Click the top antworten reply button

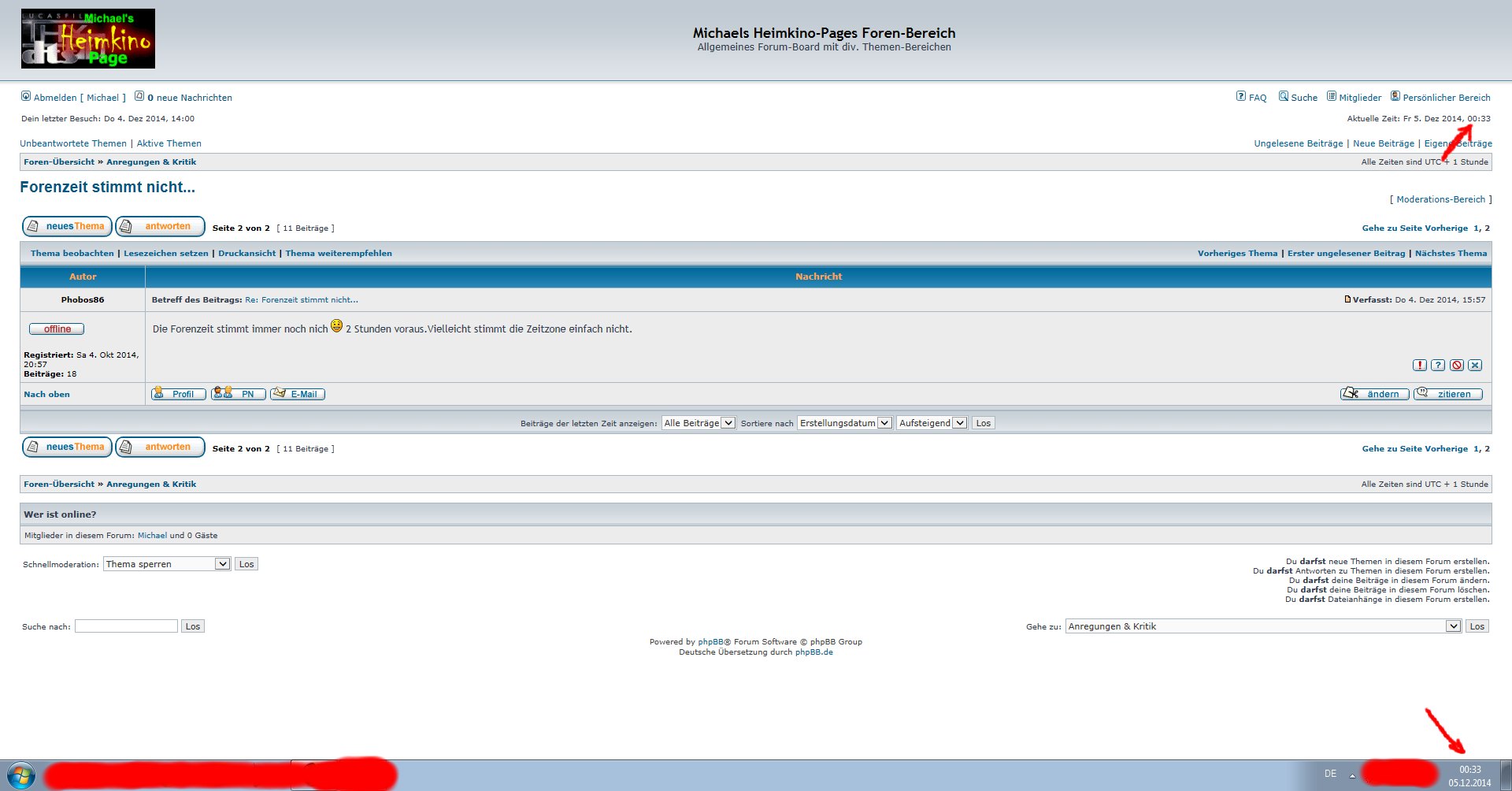click(x=160, y=227)
